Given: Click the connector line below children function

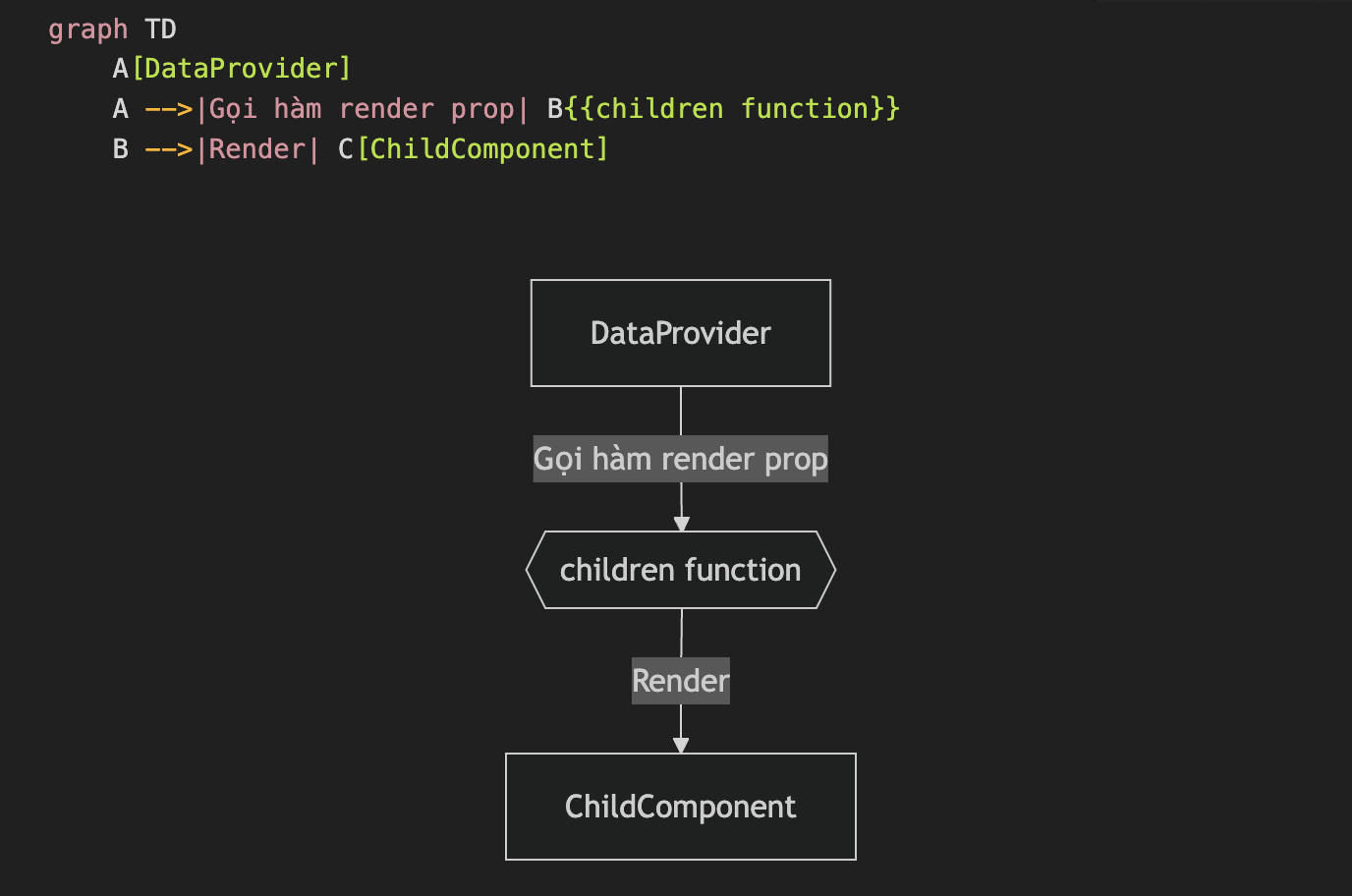Looking at the screenshot, I should tap(681, 633).
